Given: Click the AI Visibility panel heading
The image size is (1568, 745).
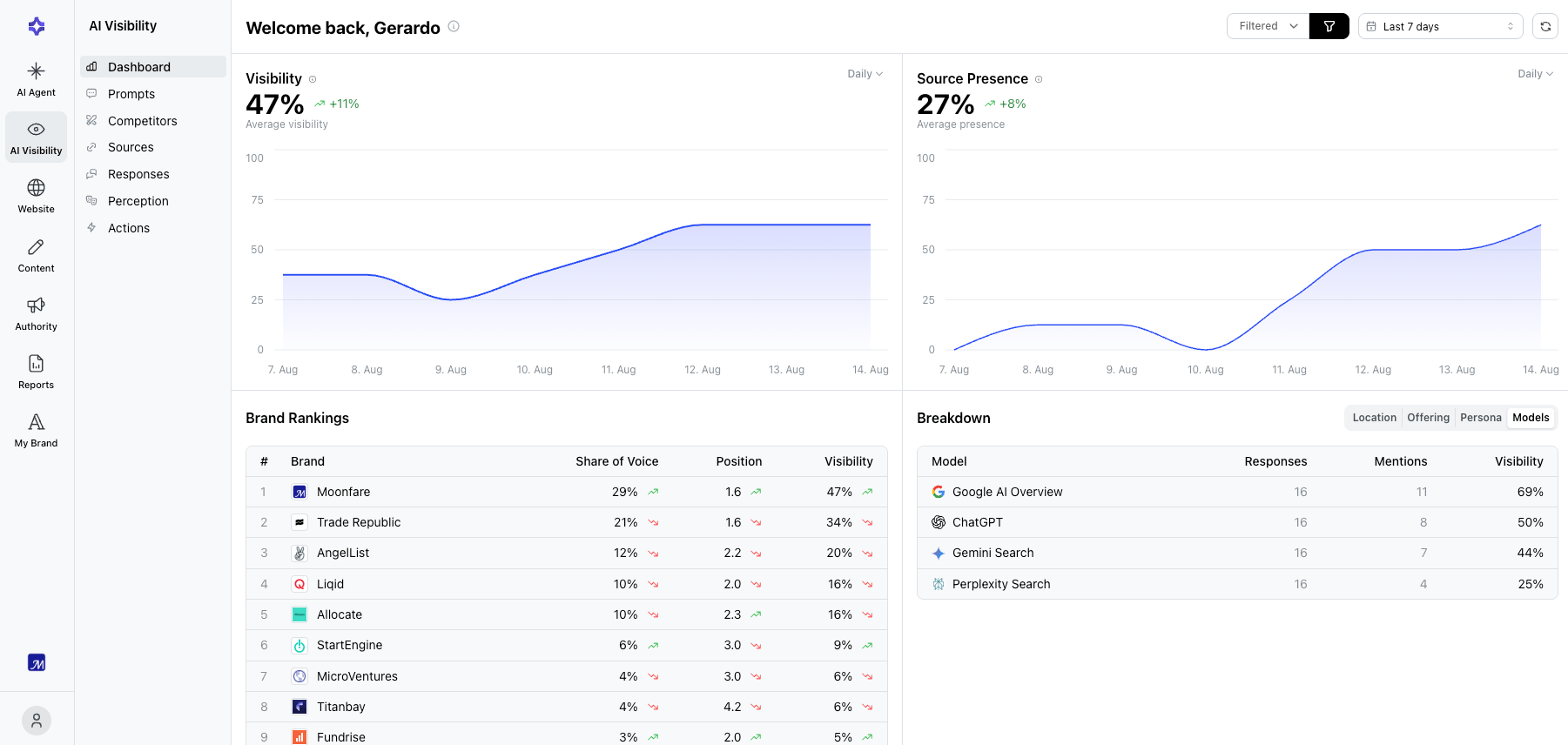Looking at the screenshot, I should pyautogui.click(x=123, y=26).
